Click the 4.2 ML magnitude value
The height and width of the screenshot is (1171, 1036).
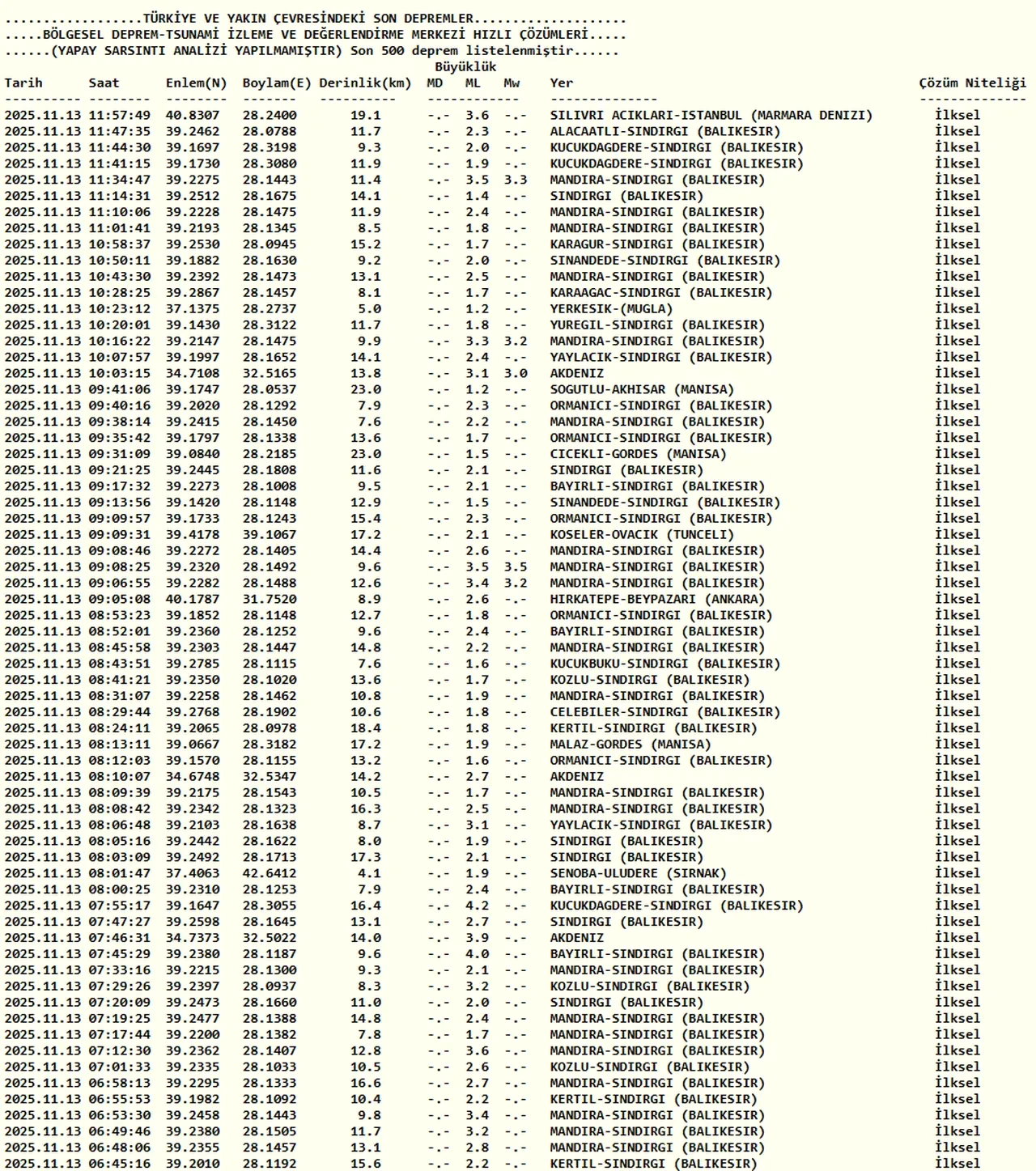click(x=477, y=906)
